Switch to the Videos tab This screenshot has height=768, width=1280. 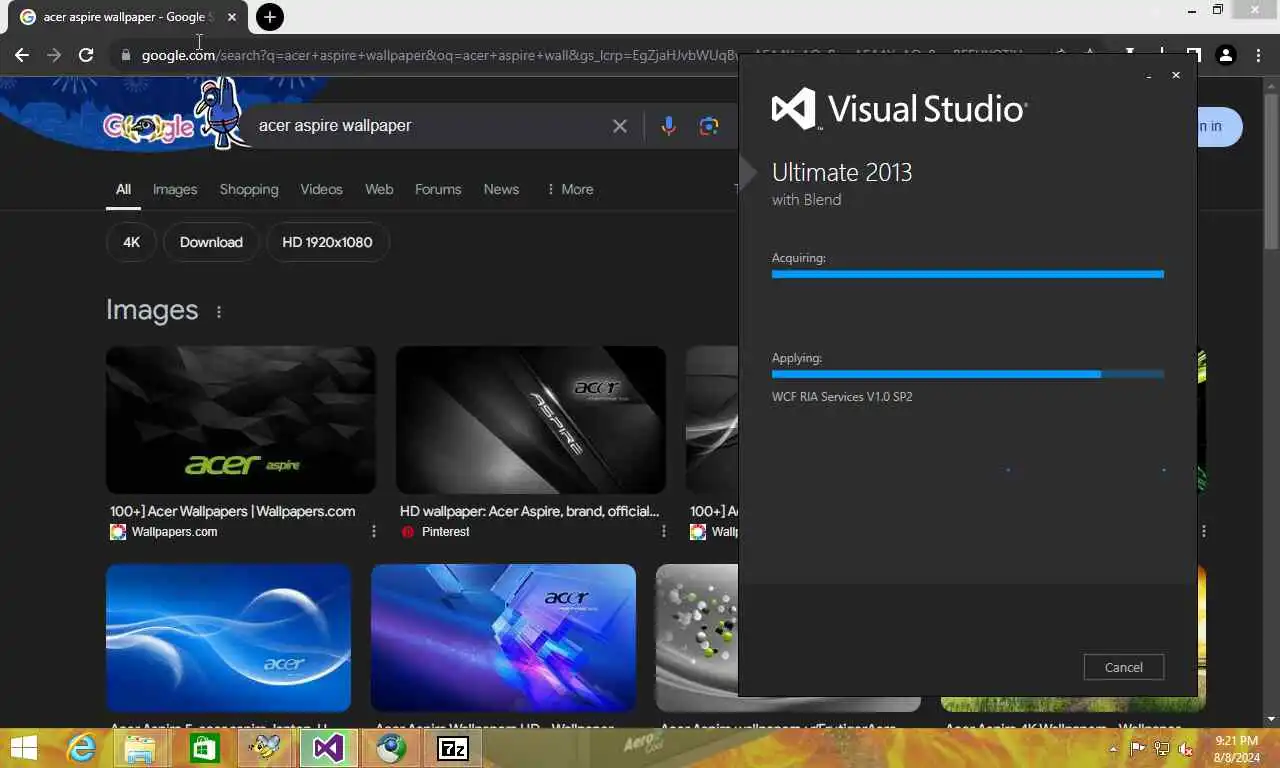tap(321, 189)
